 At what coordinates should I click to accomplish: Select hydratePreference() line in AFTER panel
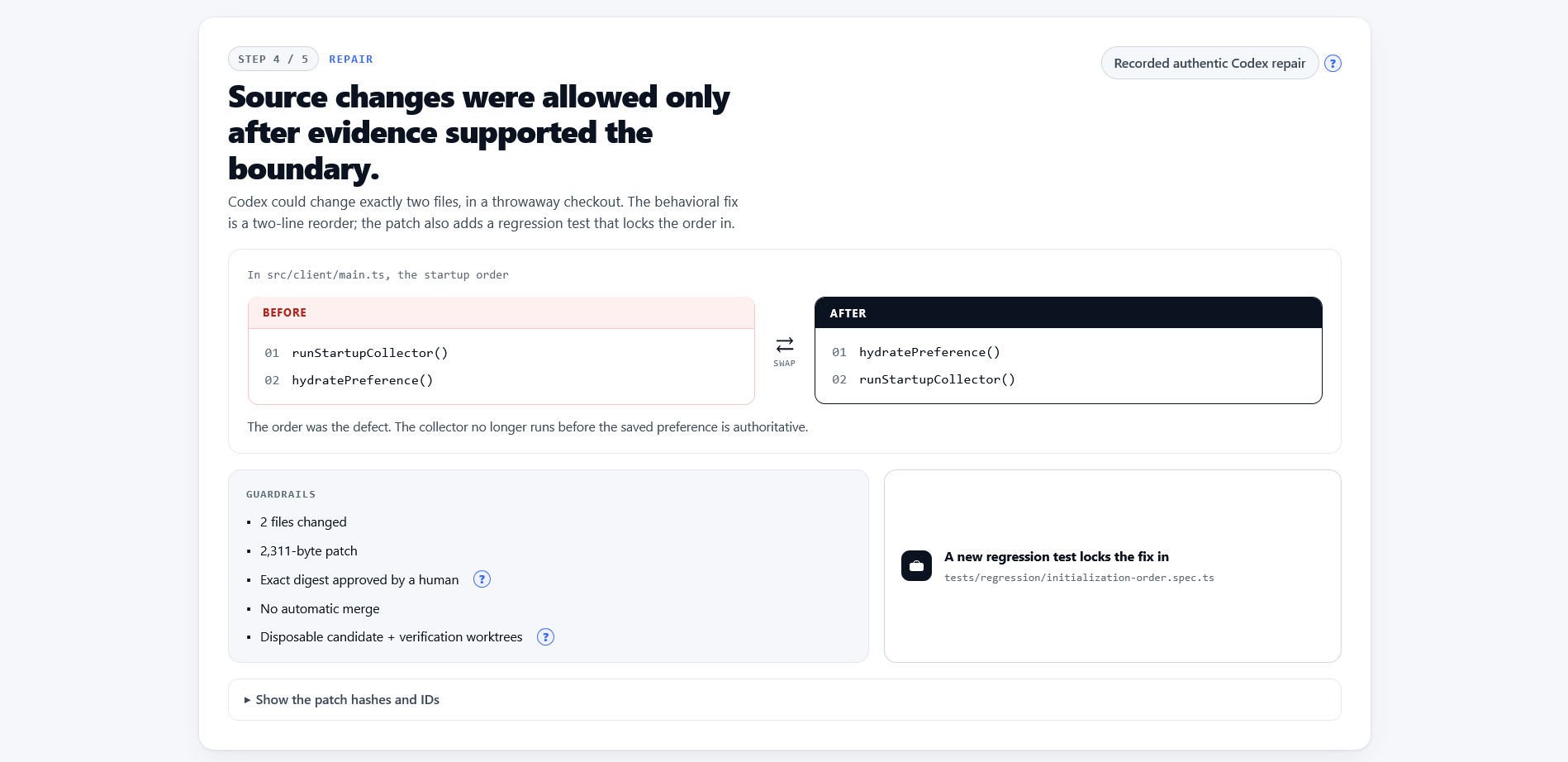pos(929,352)
